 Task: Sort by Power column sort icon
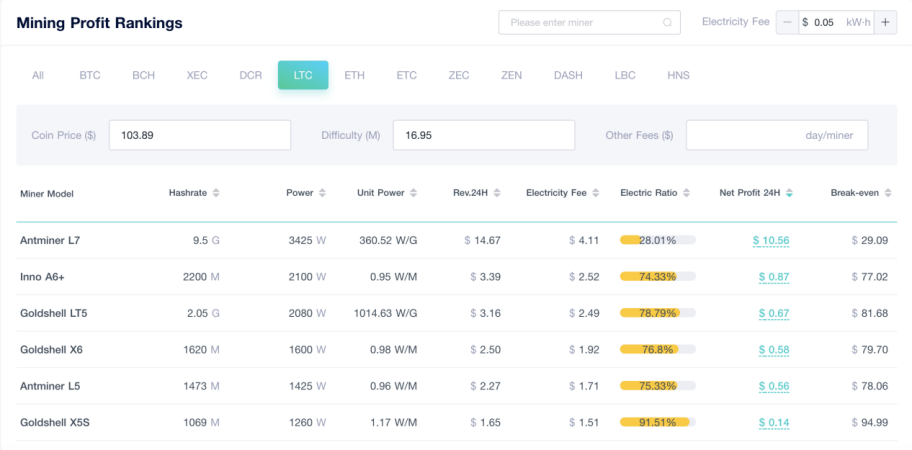point(323,193)
